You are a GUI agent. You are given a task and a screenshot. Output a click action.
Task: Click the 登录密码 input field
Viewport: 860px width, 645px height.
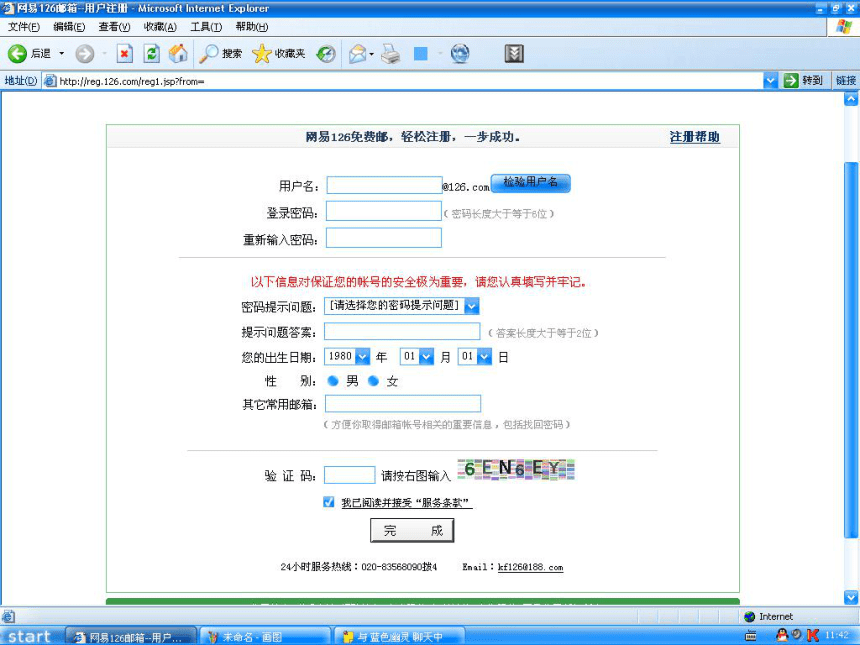[383, 211]
